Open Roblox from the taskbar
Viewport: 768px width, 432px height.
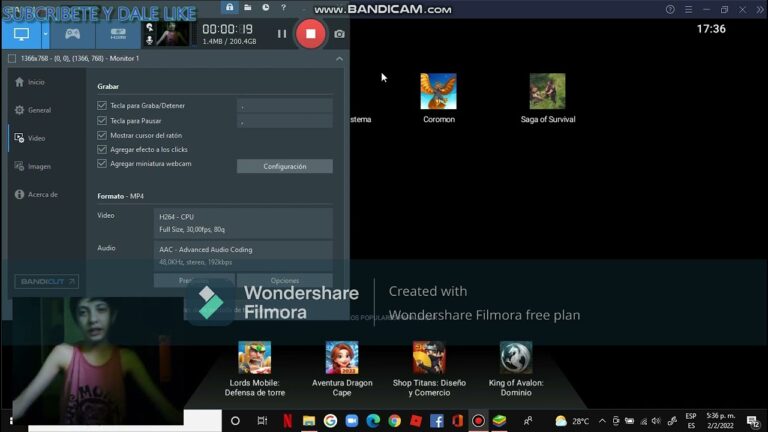pos(416,421)
